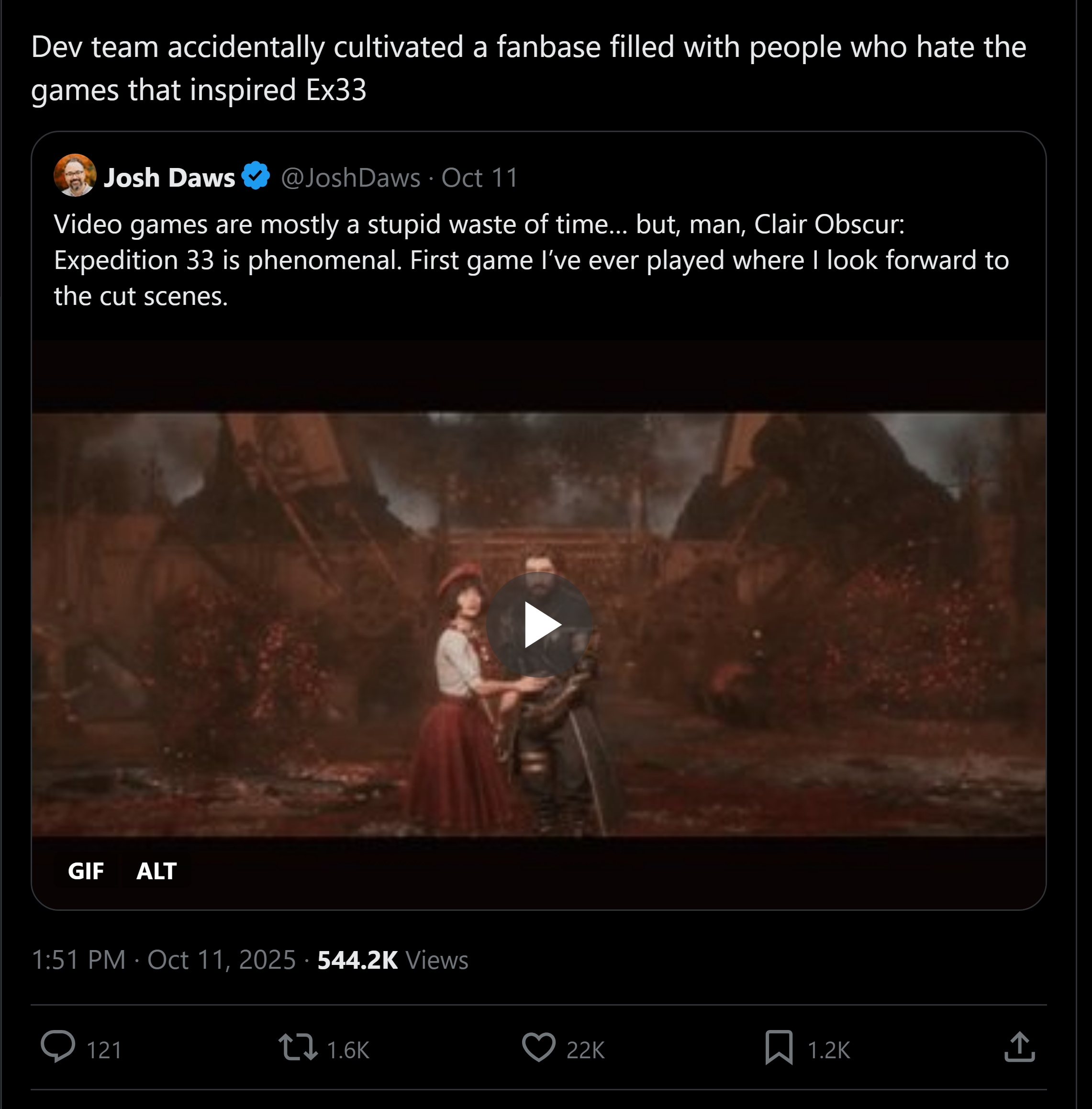Click Josh Daws verified badge

click(x=256, y=176)
